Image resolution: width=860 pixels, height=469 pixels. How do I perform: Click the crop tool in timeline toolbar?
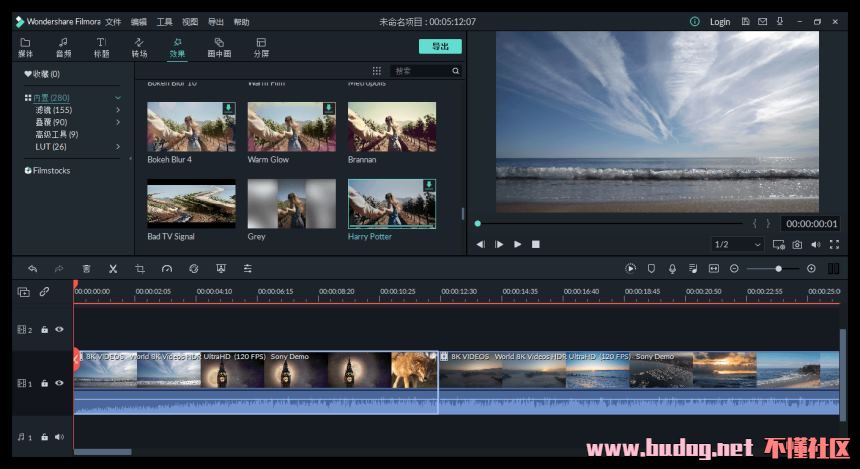pos(140,268)
